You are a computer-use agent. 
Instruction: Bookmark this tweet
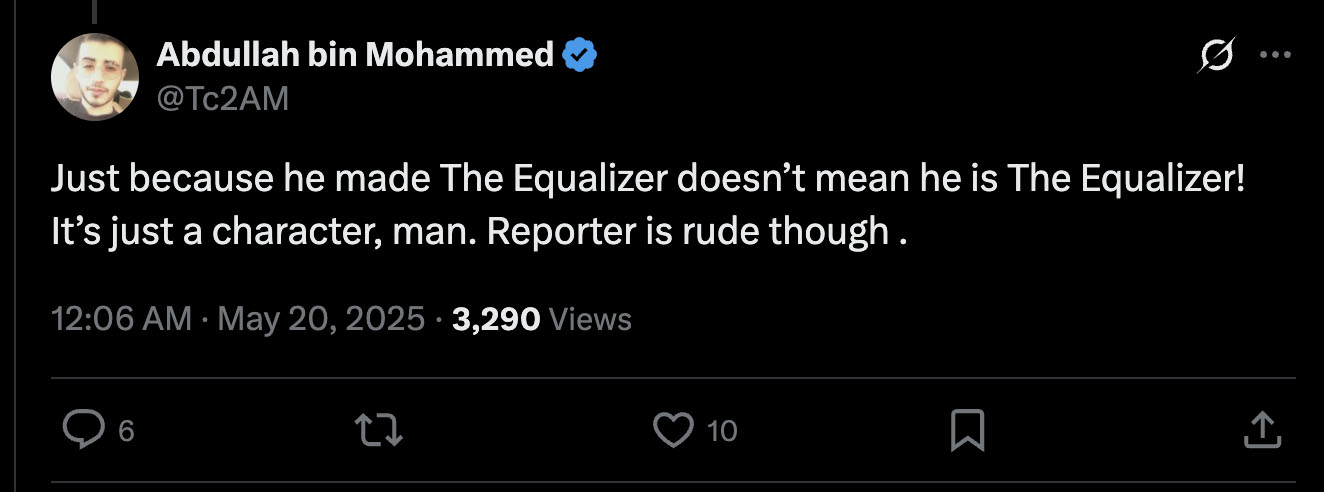tap(967, 430)
